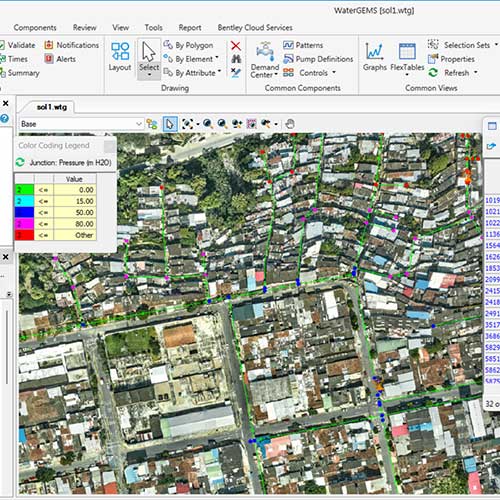Click the scenario manager icon beside Base dropdown
The height and width of the screenshot is (500, 500).
[152, 124]
